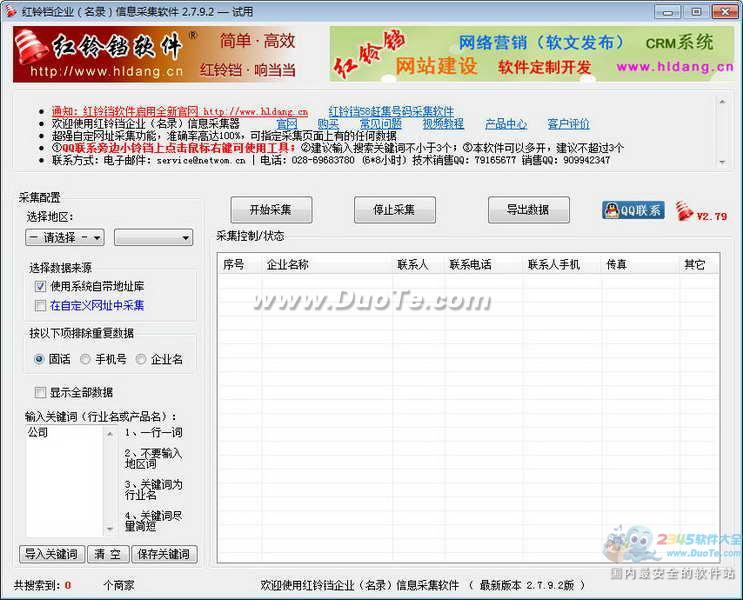Click the 导入关键词 button
The width and height of the screenshot is (743, 600).
coord(52,554)
